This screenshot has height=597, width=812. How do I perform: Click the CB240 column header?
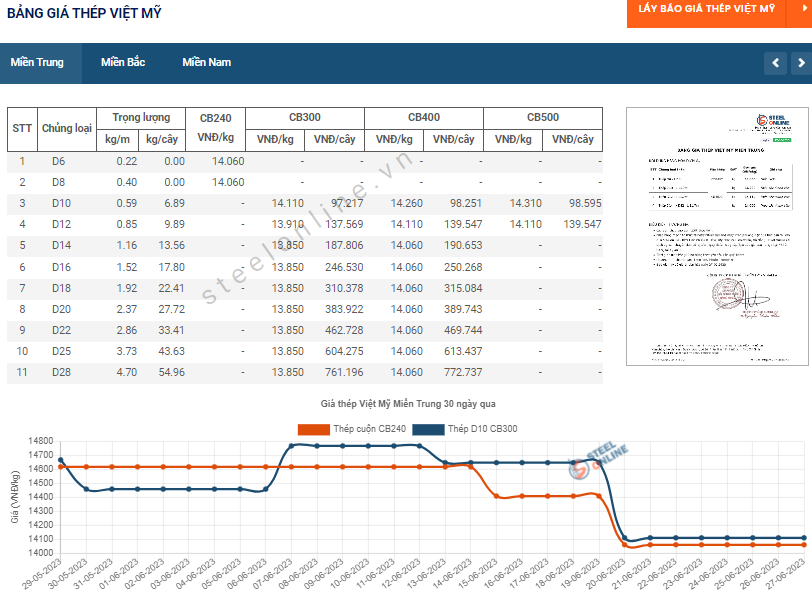coord(215,118)
